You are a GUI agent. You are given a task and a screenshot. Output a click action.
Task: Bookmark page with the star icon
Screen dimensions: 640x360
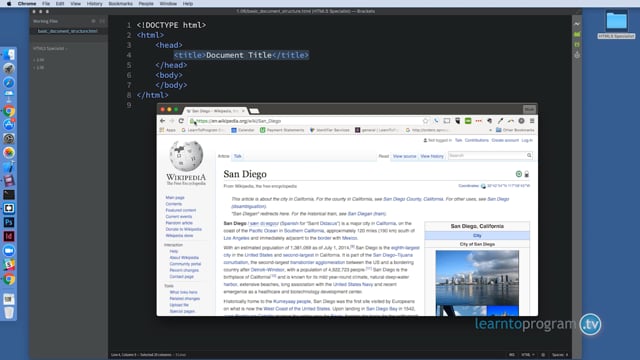pos(425,121)
